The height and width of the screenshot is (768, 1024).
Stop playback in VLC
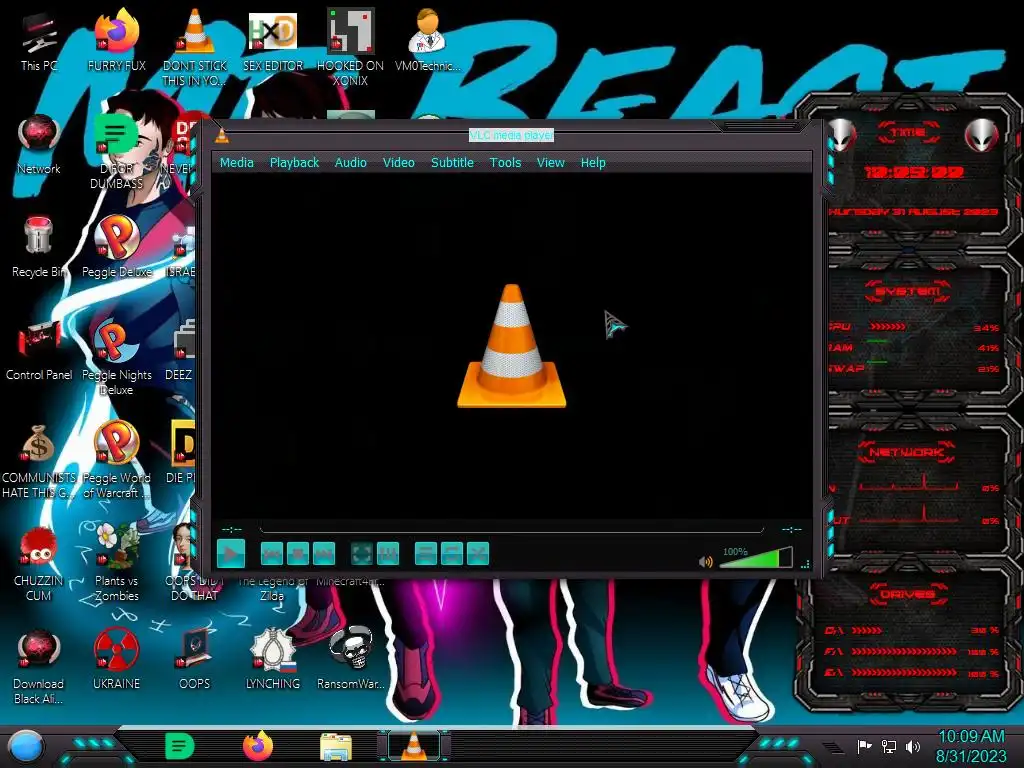[x=298, y=554]
